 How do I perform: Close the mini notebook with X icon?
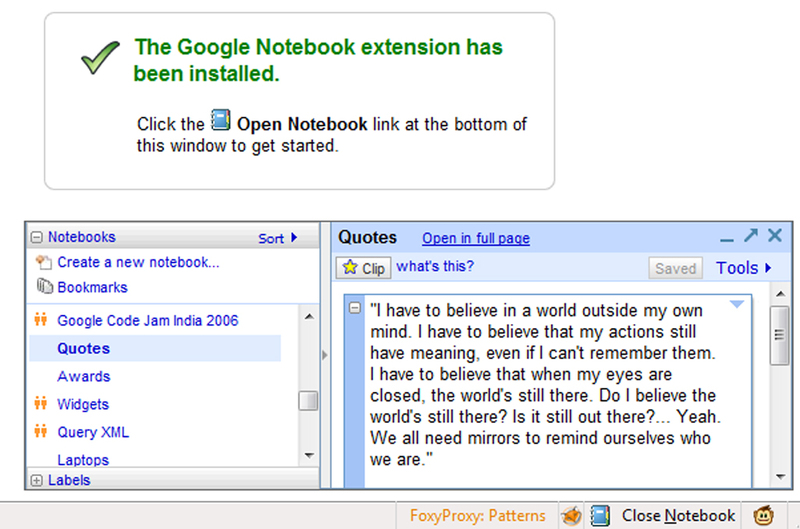click(x=775, y=235)
